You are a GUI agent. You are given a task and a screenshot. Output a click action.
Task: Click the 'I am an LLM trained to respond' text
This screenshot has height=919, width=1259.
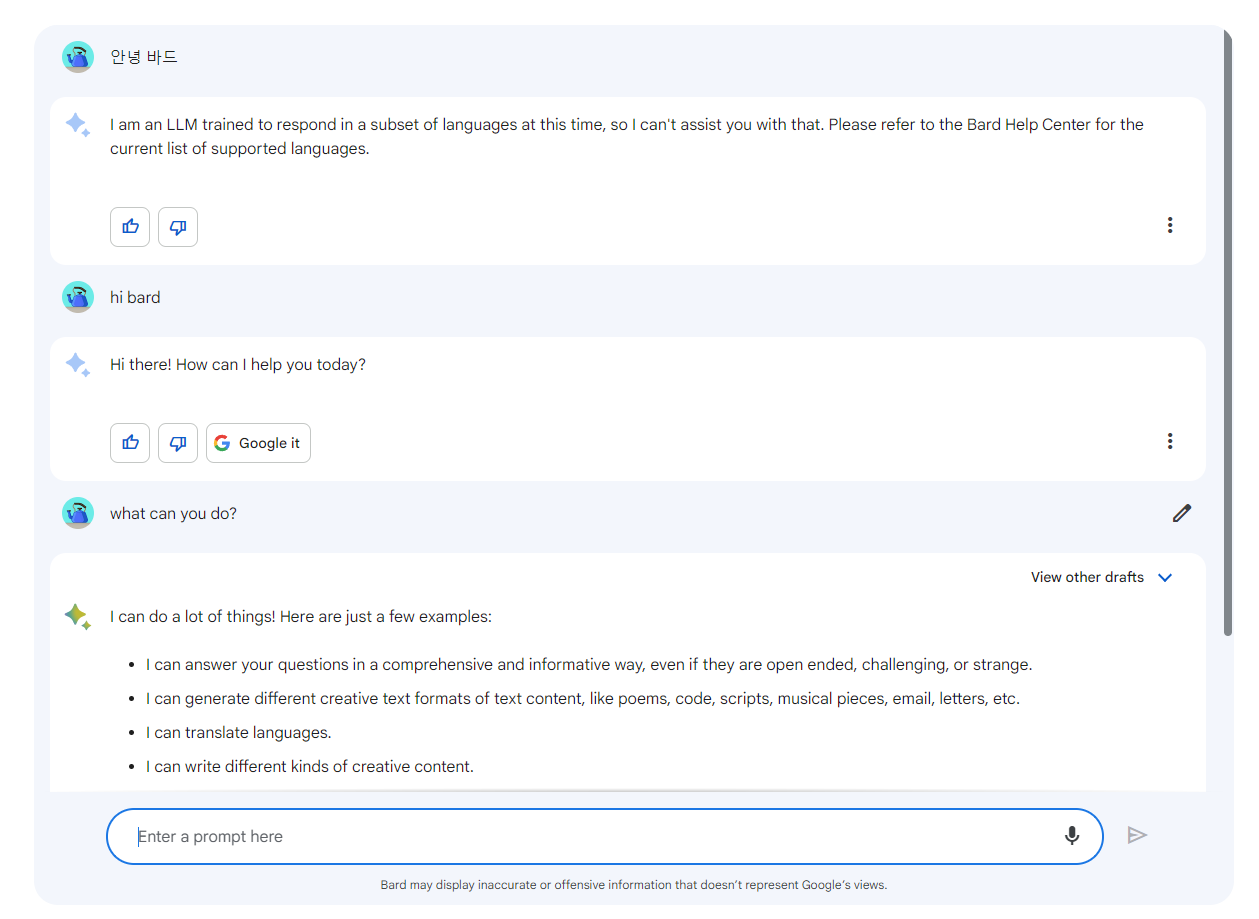[x=627, y=137]
